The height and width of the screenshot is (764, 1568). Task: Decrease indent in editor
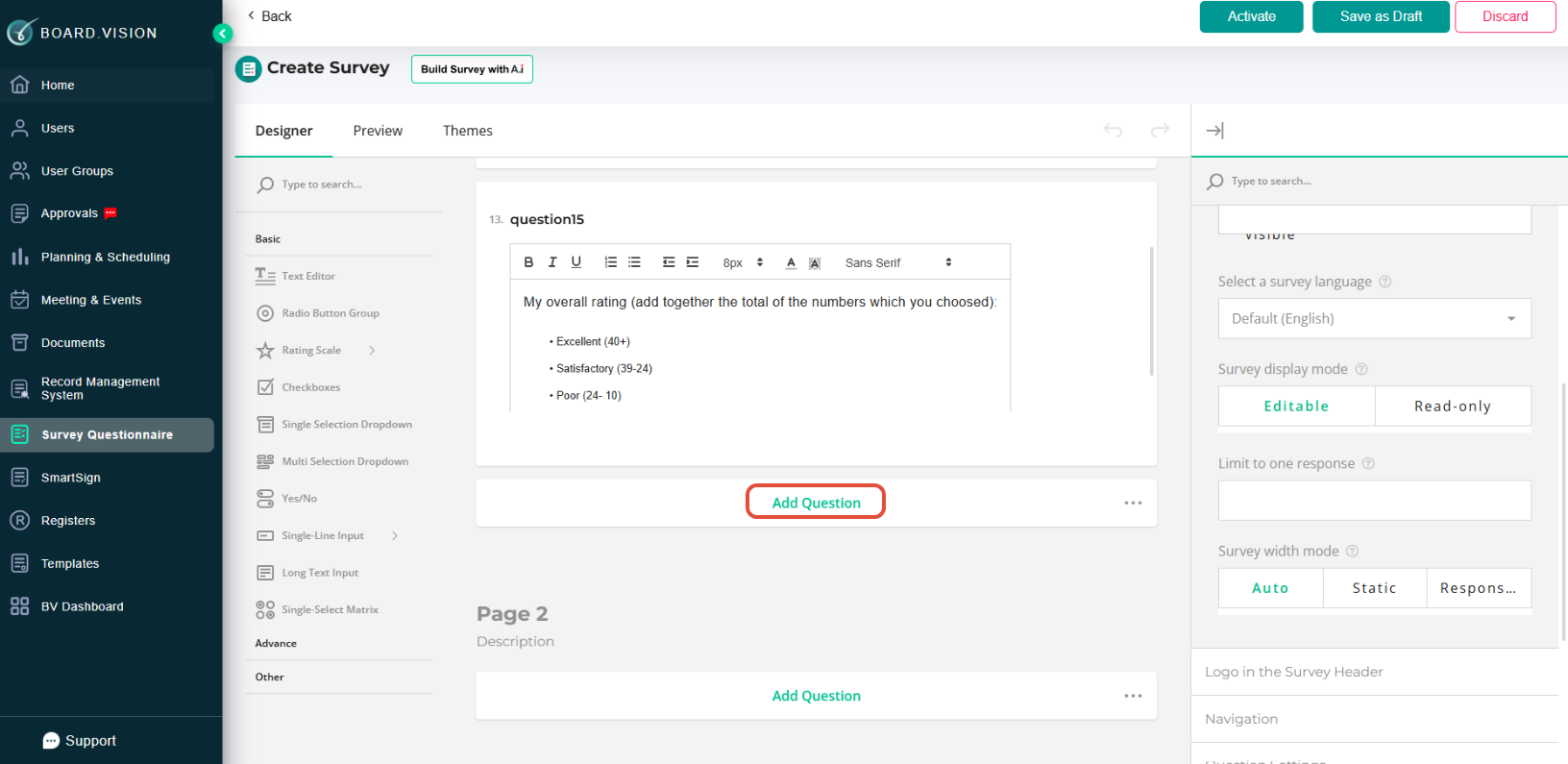669,262
